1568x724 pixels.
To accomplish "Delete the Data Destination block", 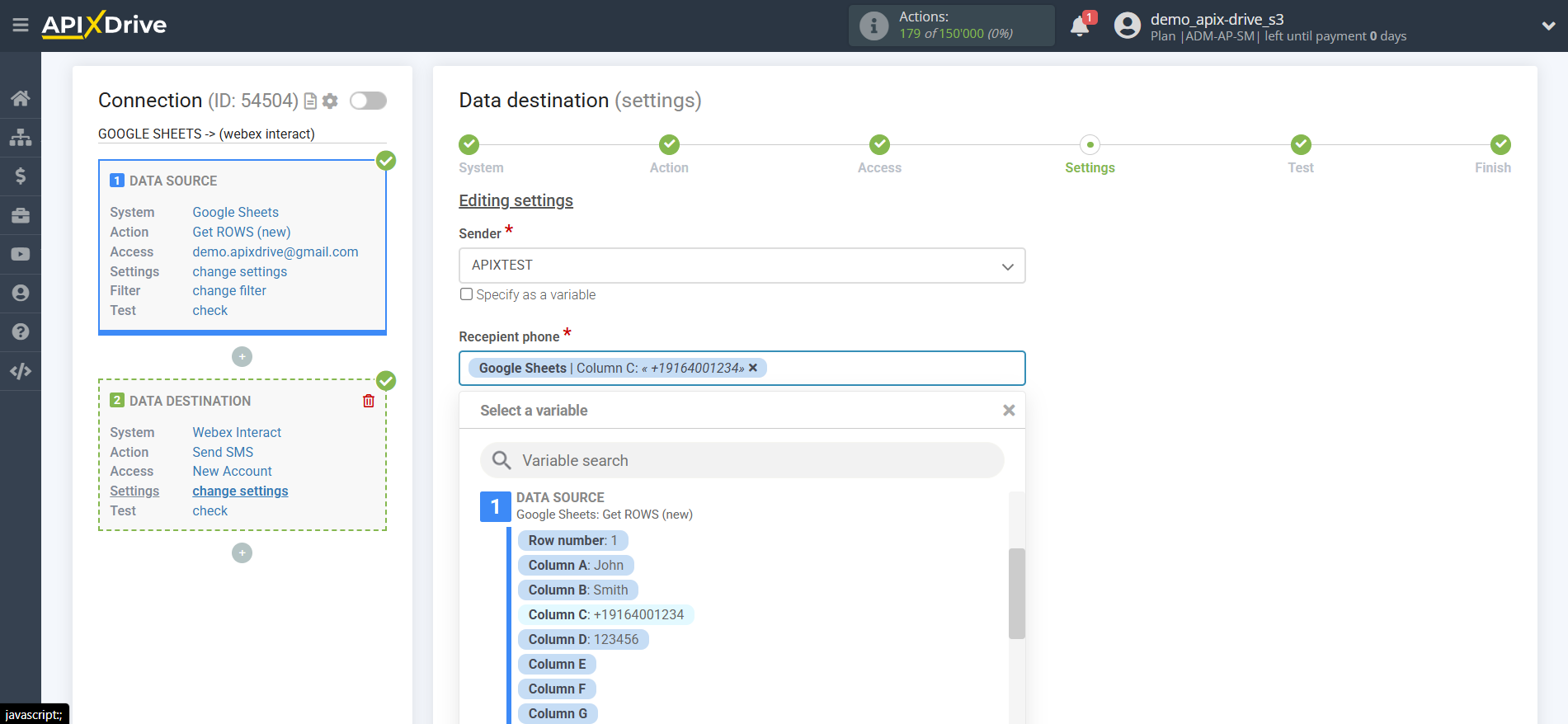I will click(x=369, y=401).
